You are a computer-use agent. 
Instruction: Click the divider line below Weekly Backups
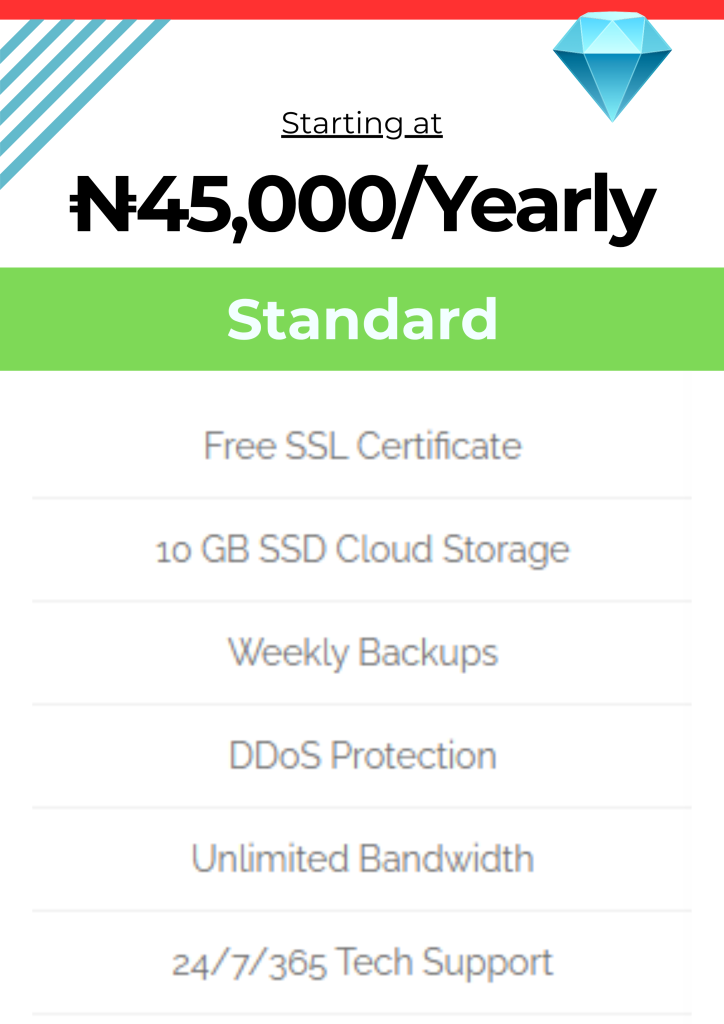pos(362,705)
